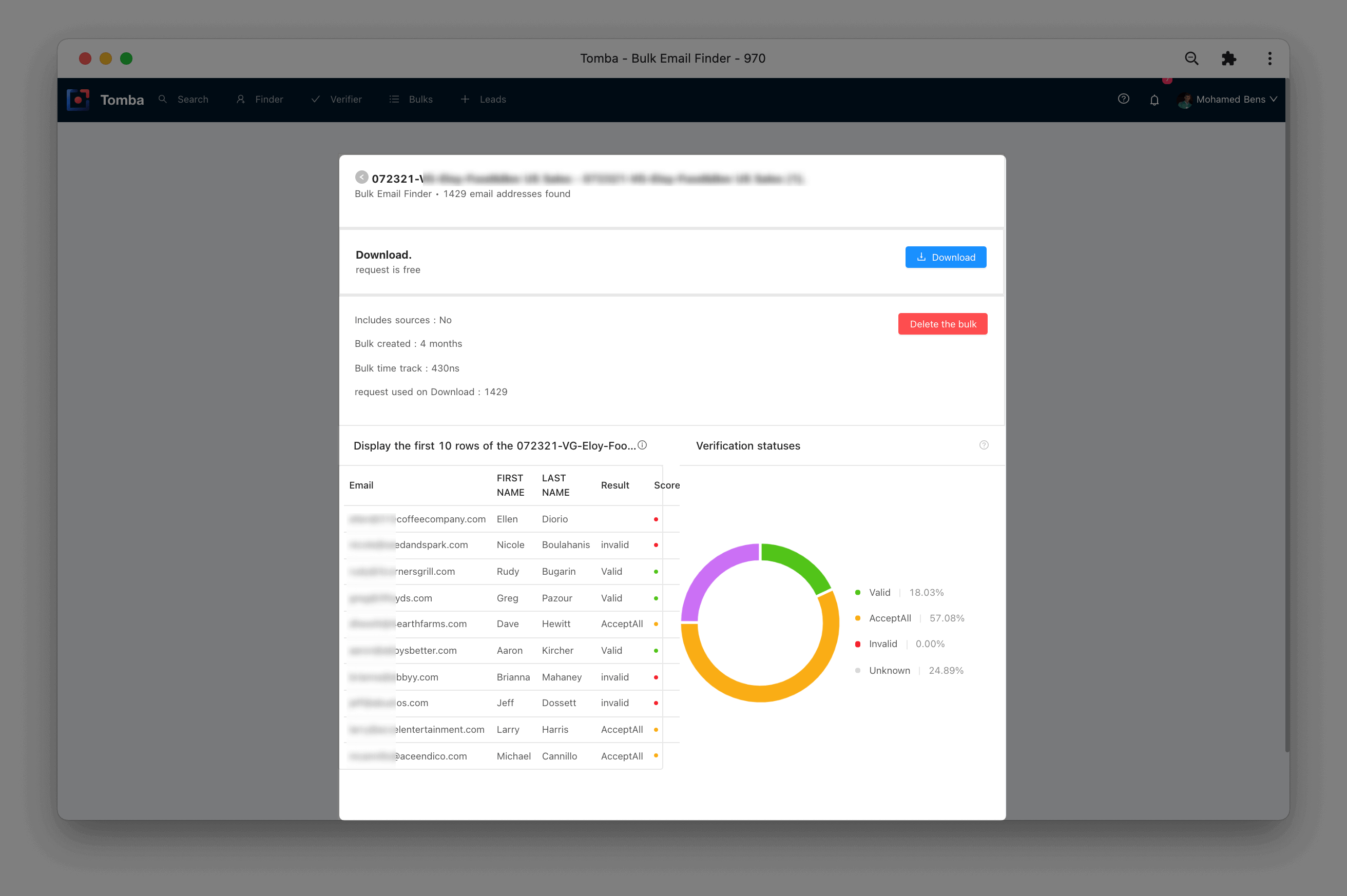This screenshot has width=1347, height=896.
Task: Click the help icon in Verification statuses
Action: pyautogui.click(x=984, y=445)
